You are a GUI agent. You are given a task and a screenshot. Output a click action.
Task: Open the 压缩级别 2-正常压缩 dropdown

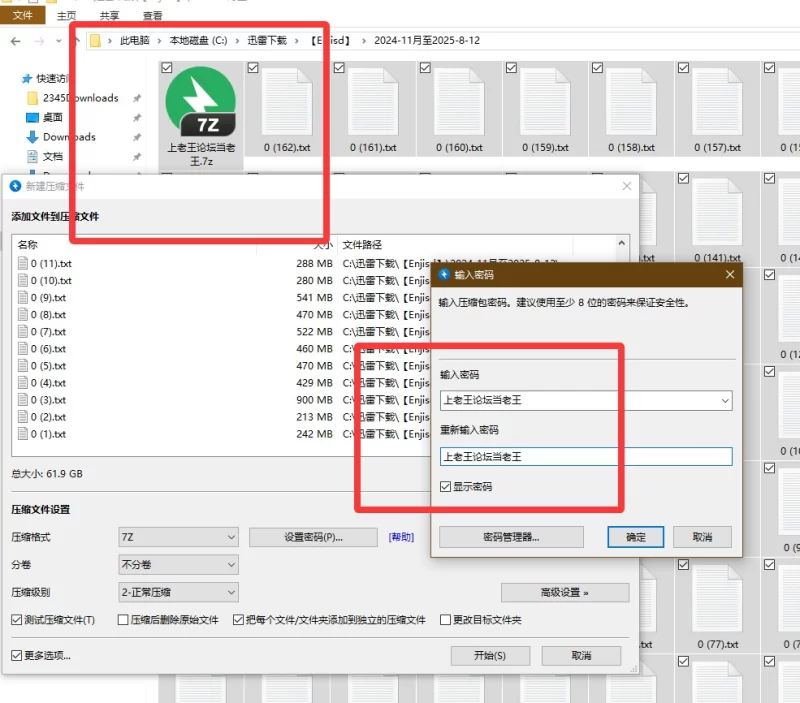click(x=178, y=592)
